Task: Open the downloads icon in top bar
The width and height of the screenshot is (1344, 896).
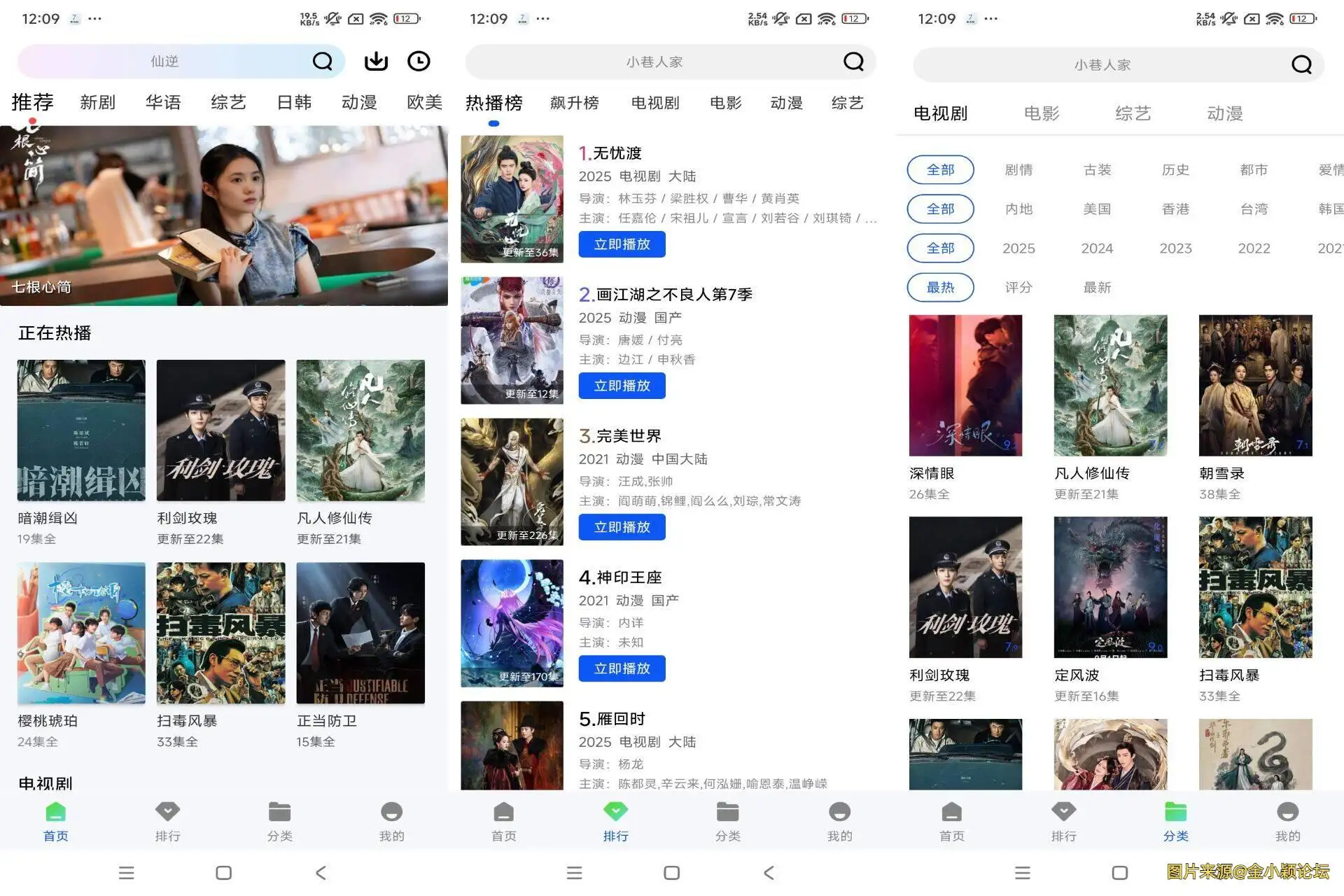Action: pyautogui.click(x=376, y=62)
